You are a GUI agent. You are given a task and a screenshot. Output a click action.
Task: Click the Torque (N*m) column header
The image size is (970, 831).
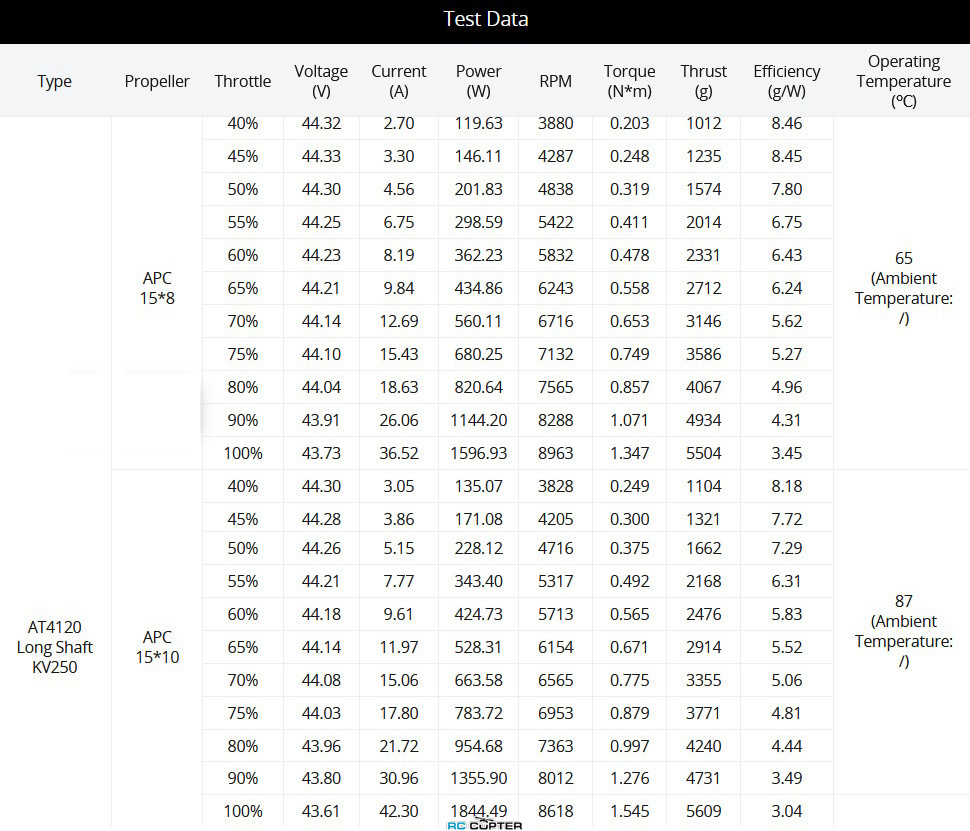tap(629, 81)
